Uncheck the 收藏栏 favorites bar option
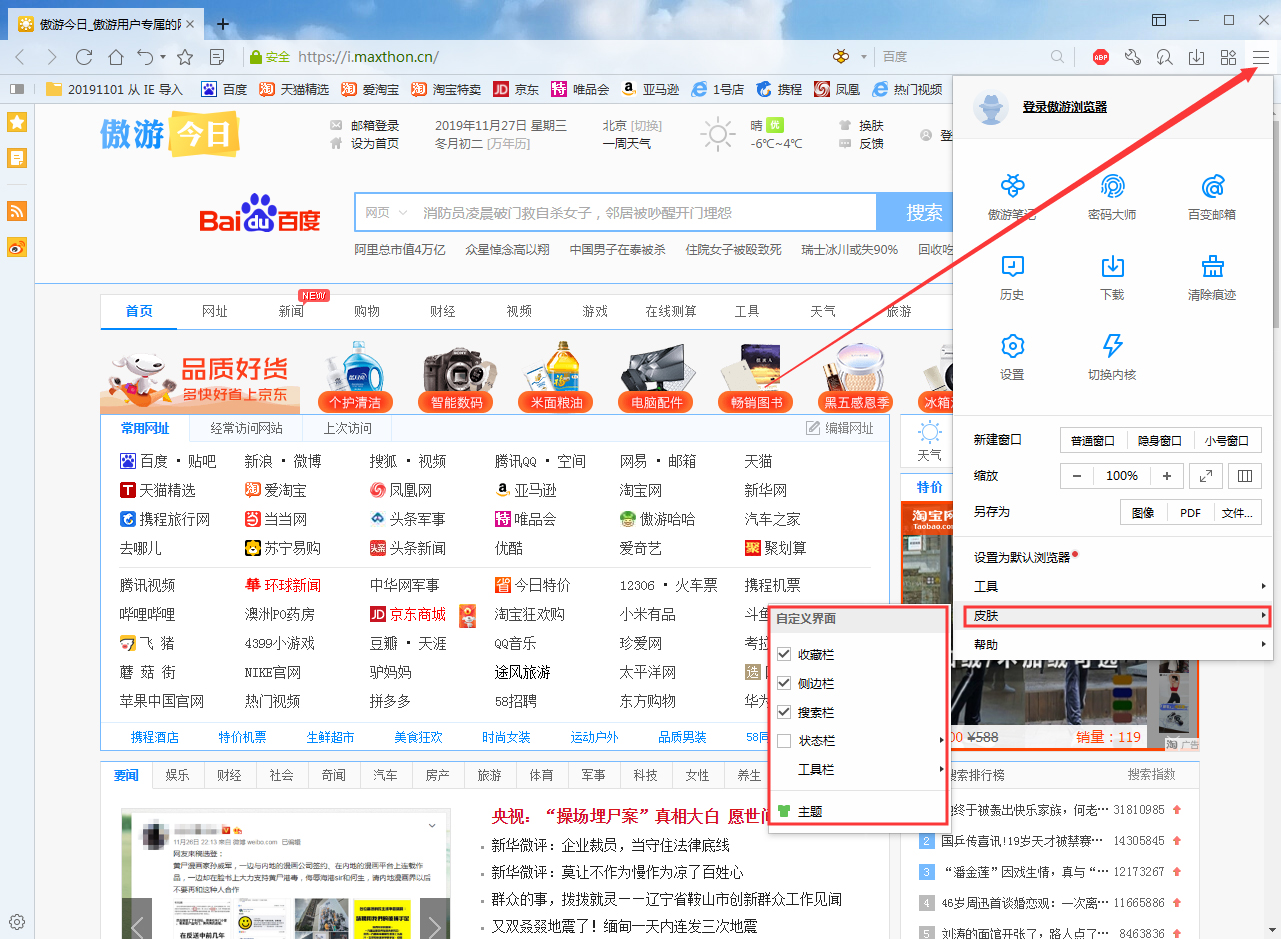Screen dimensions: 1281x939 (783, 653)
